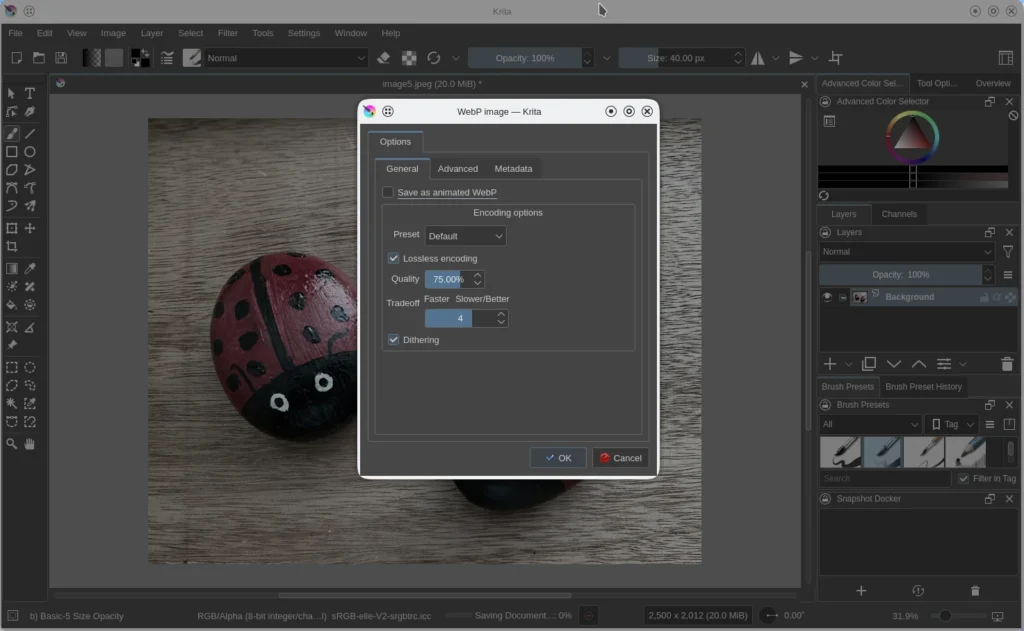Image resolution: width=1024 pixels, height=631 pixels.
Task: Click the Save document icon
Action: click(61, 58)
